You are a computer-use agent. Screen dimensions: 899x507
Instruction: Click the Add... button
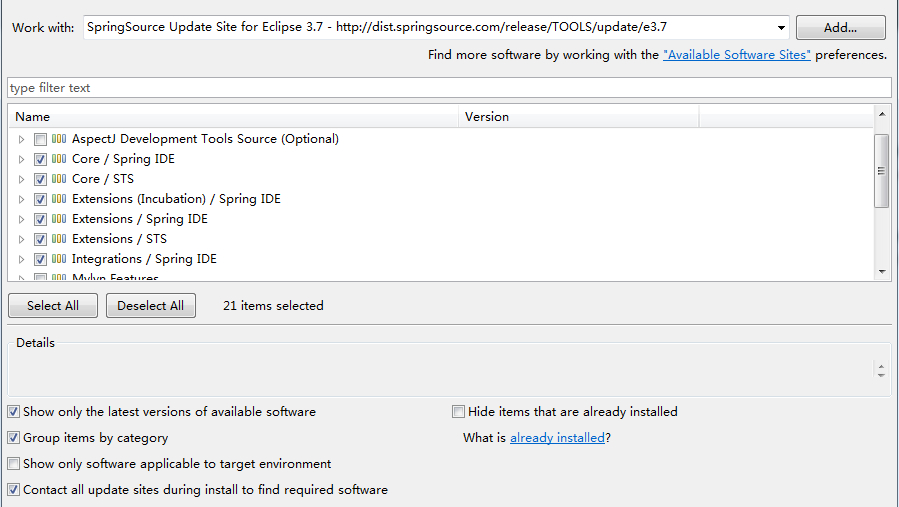coord(841,28)
